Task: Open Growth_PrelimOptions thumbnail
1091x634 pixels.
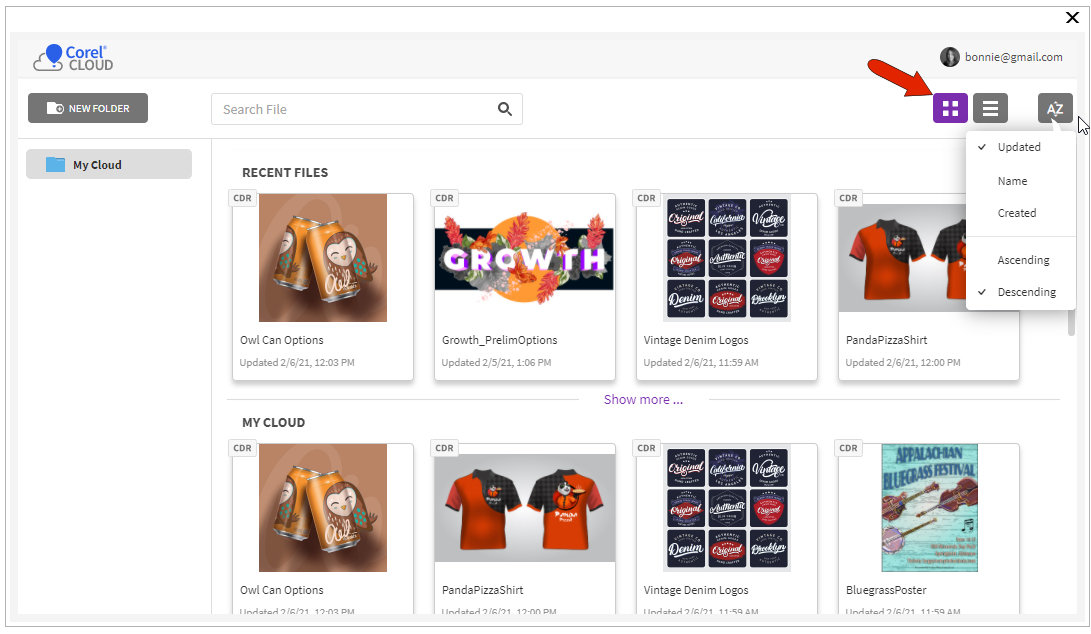Action: (525, 257)
